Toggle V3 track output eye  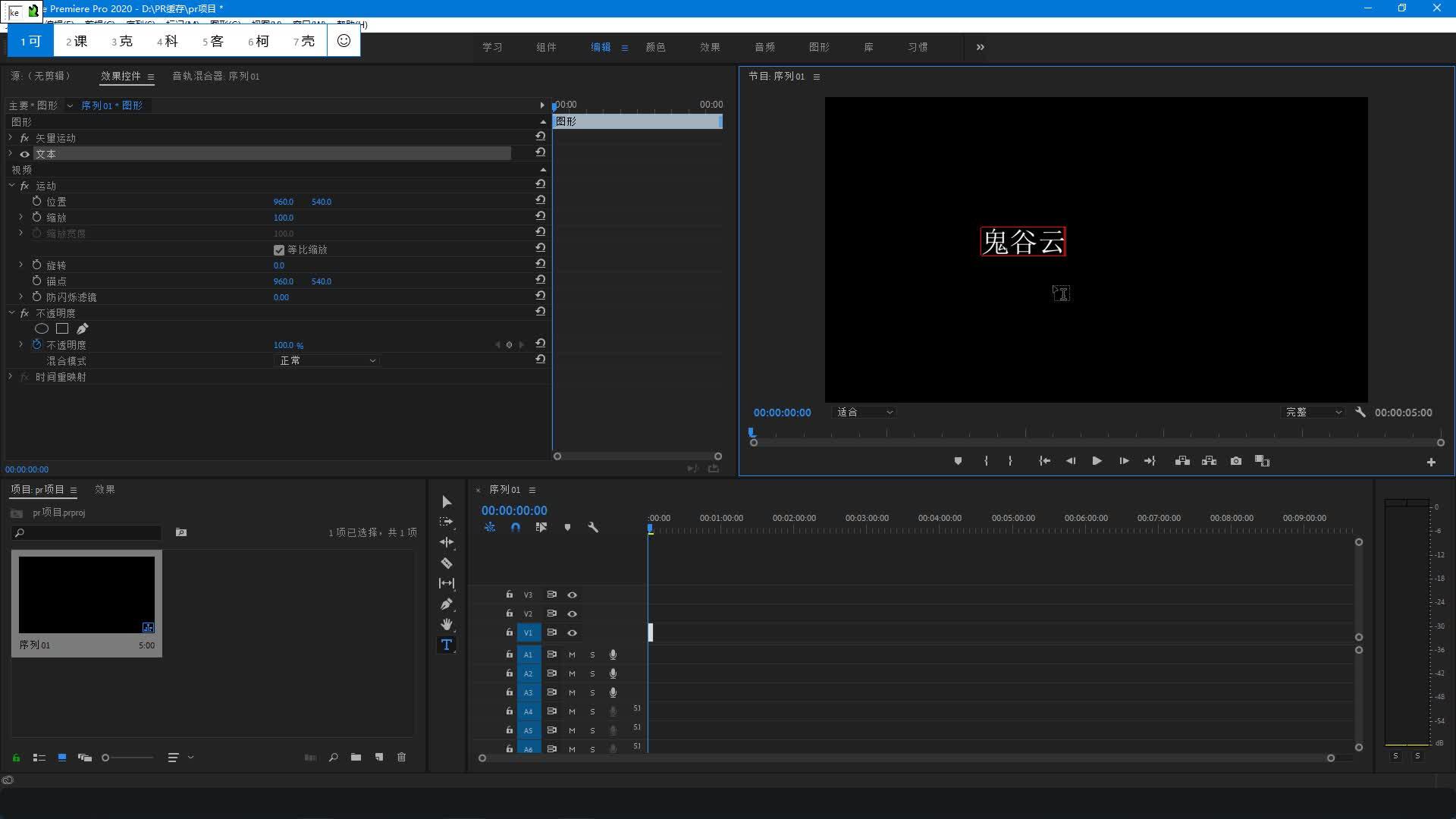click(x=573, y=595)
